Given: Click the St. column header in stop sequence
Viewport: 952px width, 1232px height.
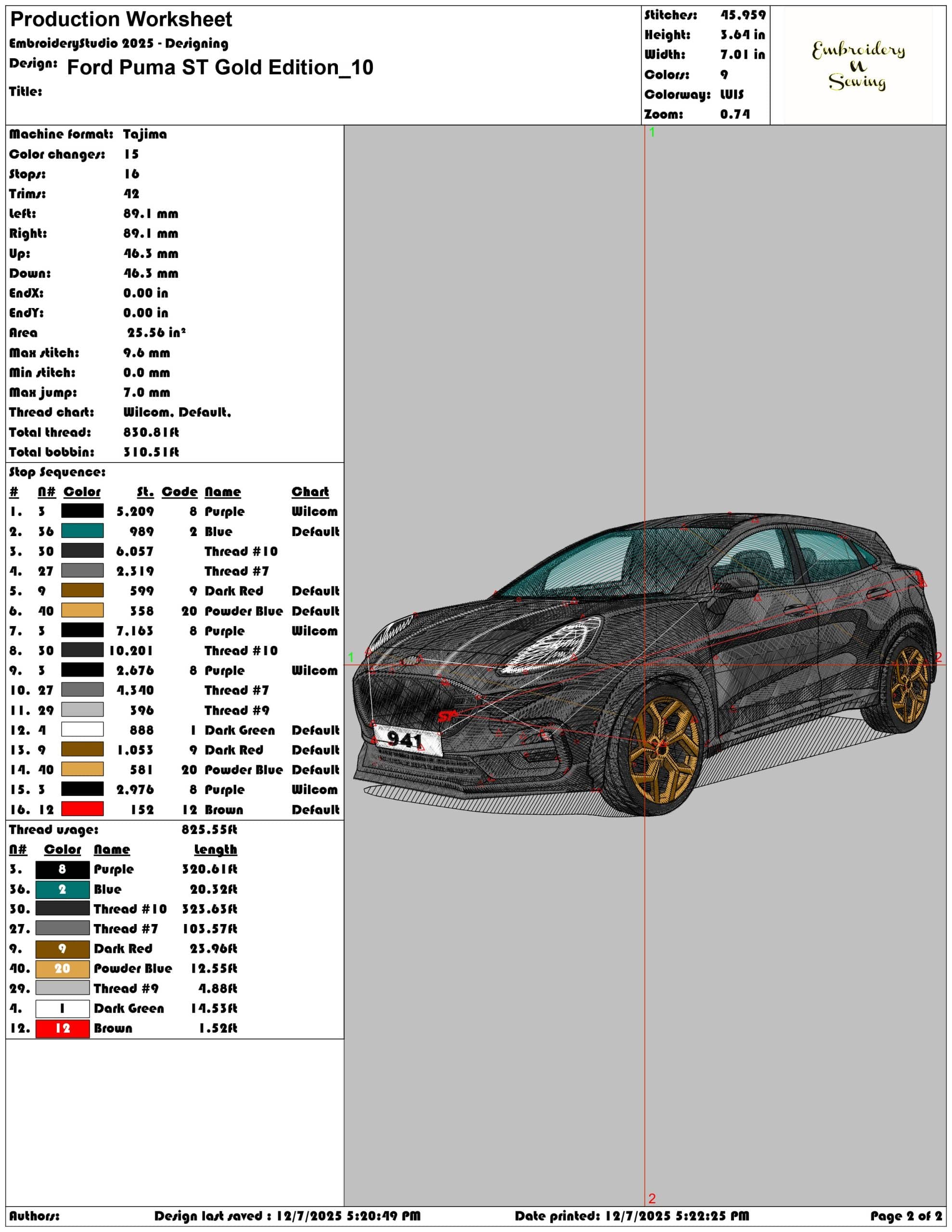Looking at the screenshot, I should [146, 492].
